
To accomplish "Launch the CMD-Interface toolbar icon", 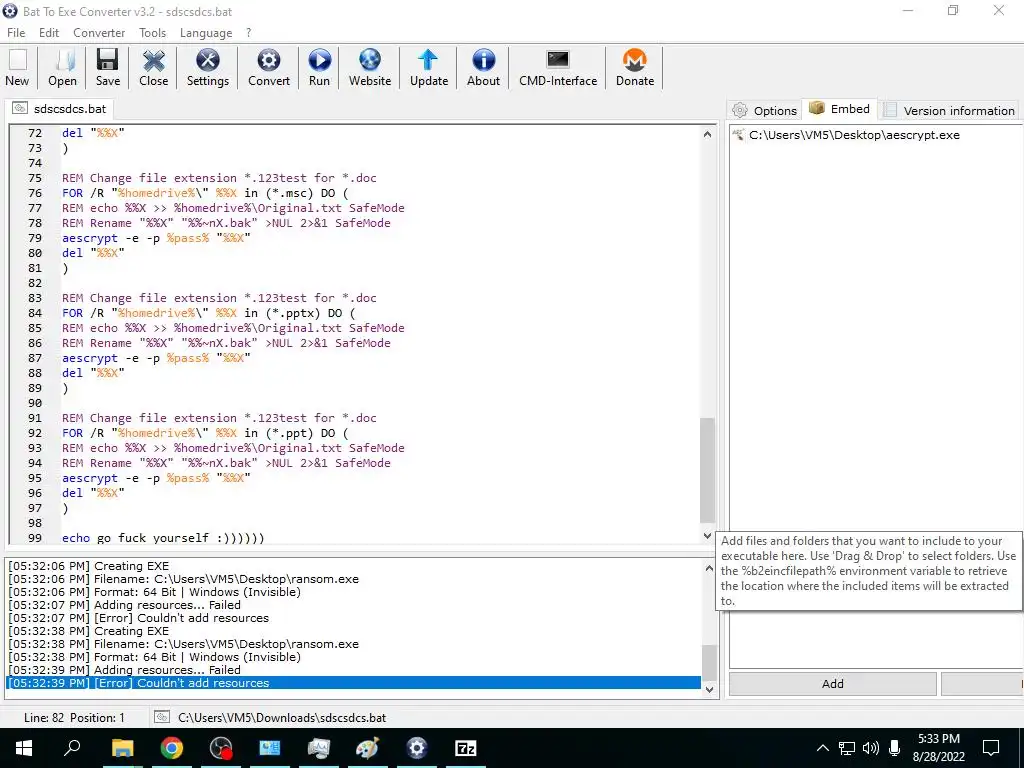I will tap(558, 67).
